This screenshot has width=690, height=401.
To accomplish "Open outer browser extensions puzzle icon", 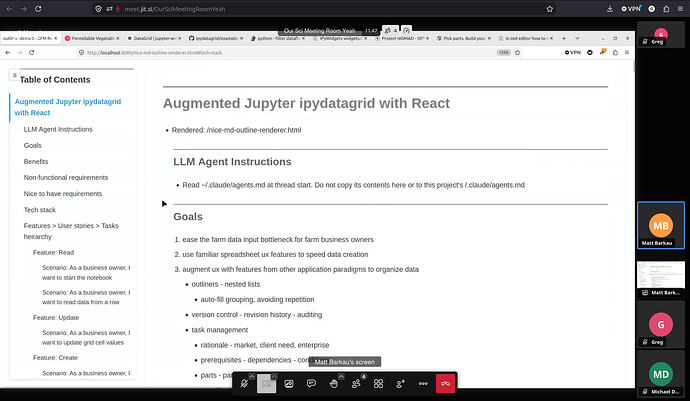I will (666, 9).
